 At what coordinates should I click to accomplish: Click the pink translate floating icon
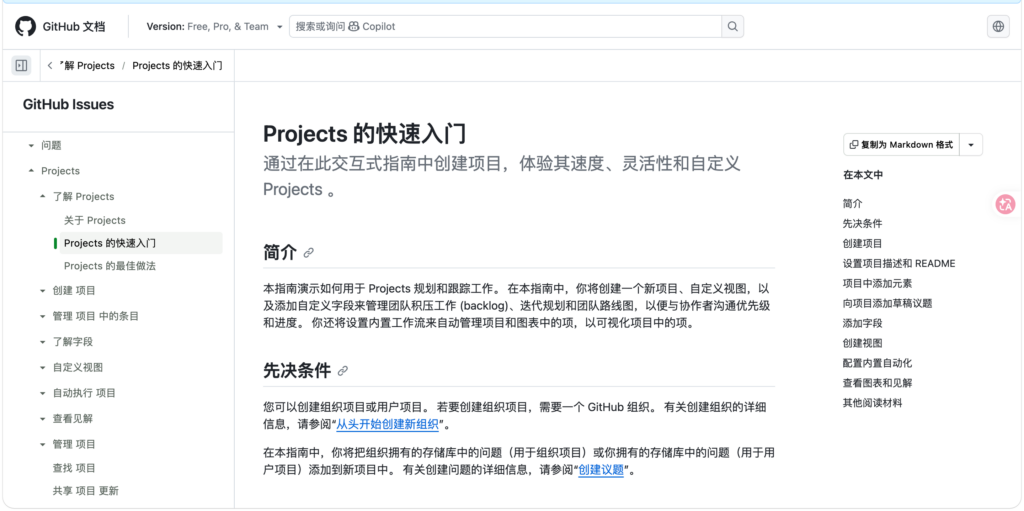(1005, 204)
